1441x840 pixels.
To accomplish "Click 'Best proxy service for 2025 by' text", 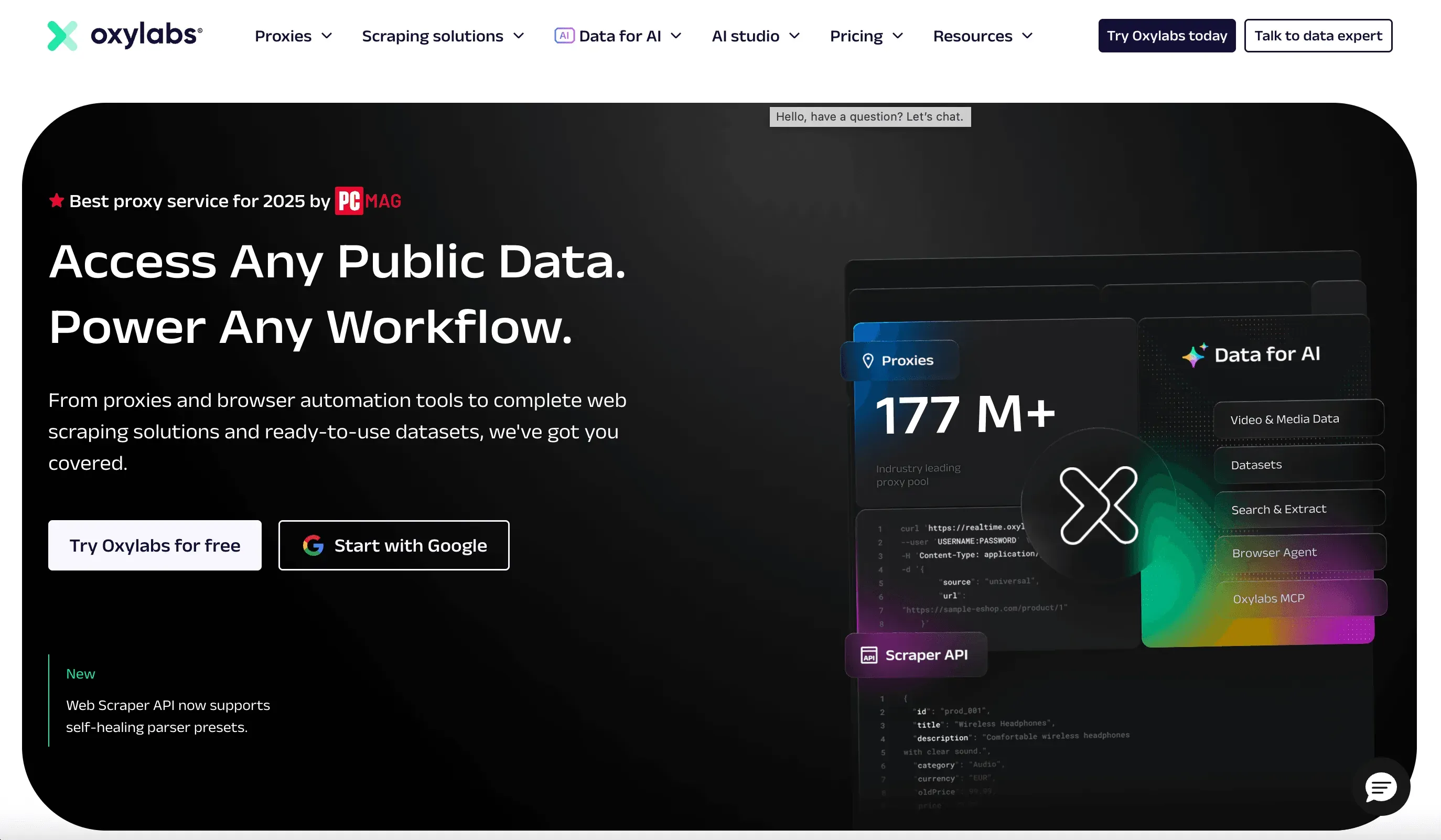I will point(200,201).
